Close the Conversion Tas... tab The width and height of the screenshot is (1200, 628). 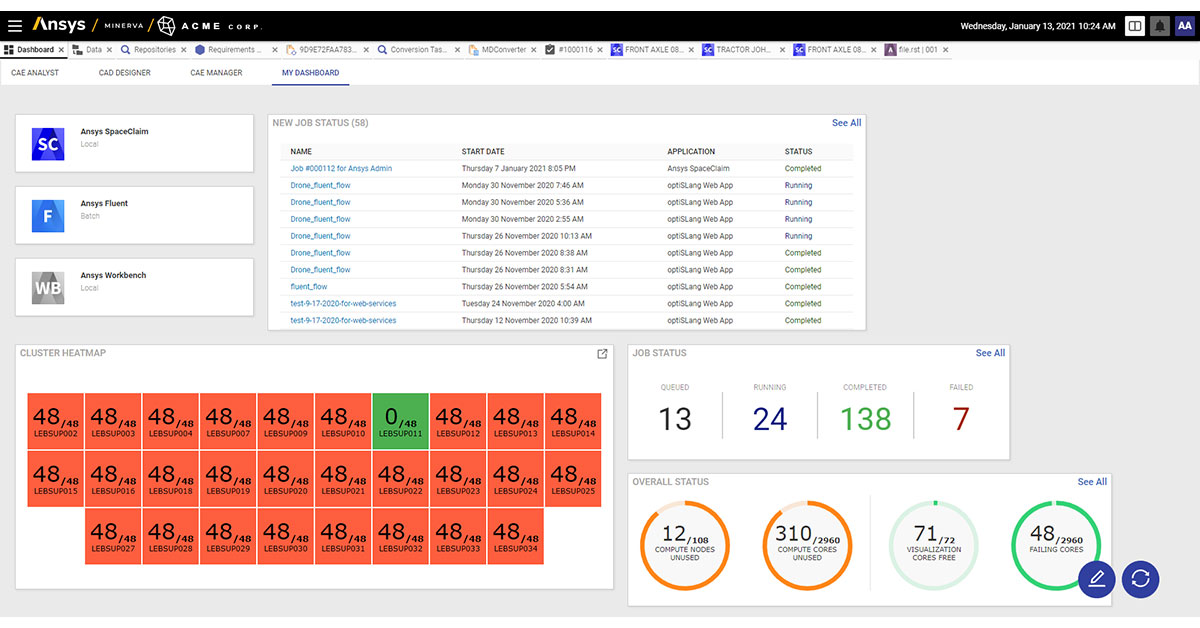pyautogui.click(x=458, y=50)
